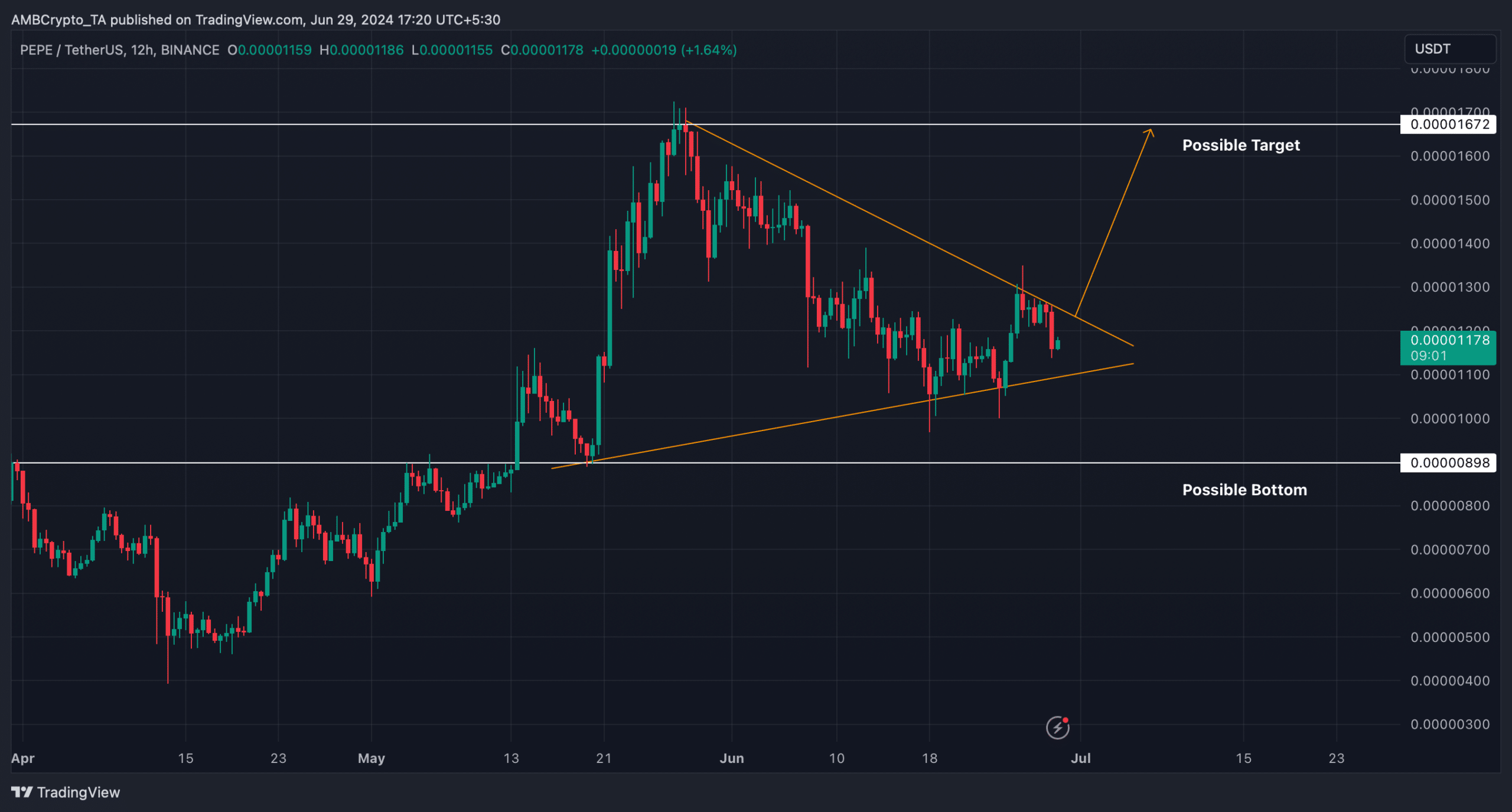Click the 'Jul' label on time axis
1512x812 pixels.
1081,758
